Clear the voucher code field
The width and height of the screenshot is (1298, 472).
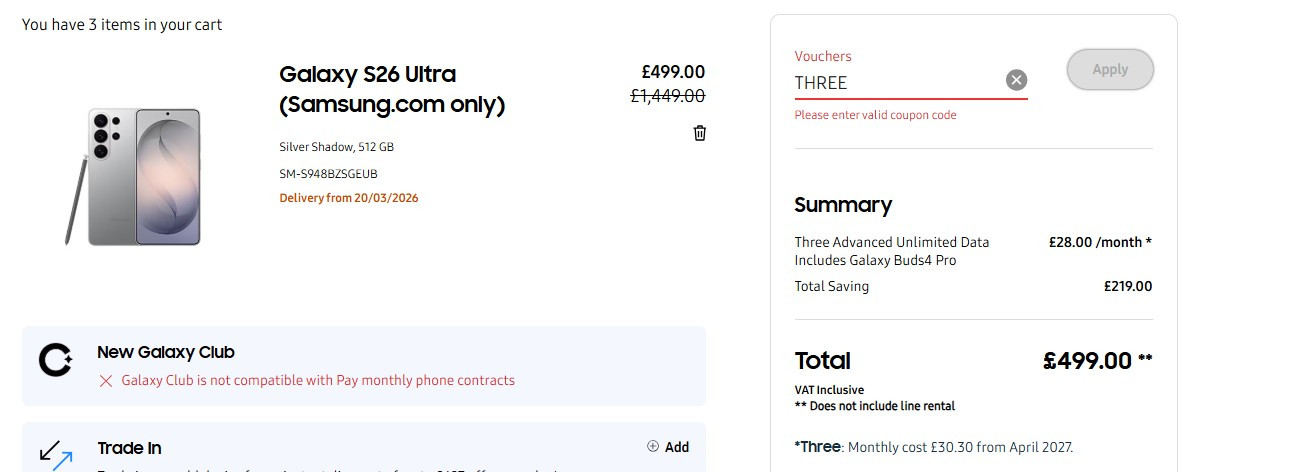[x=1016, y=80]
